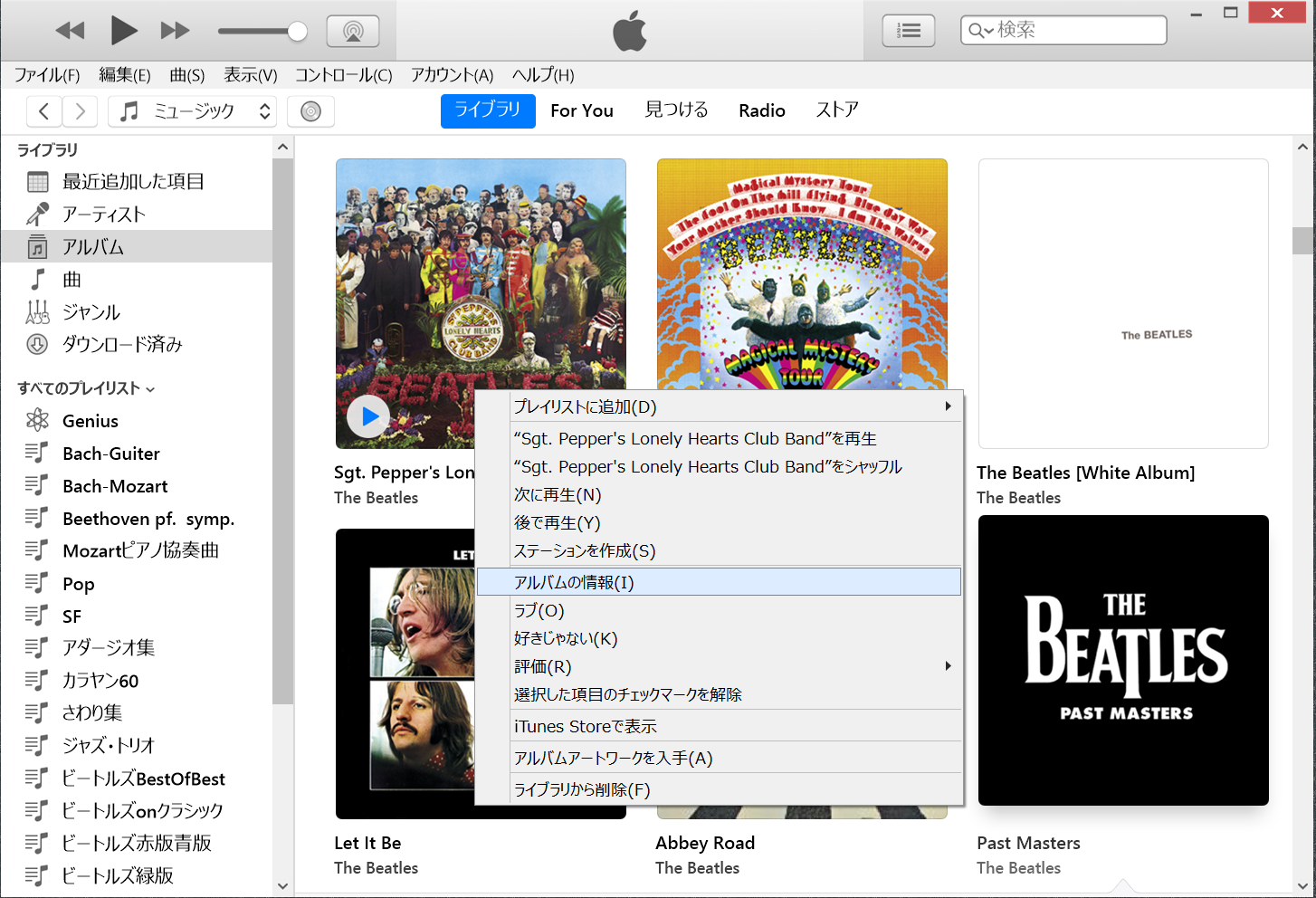1316x898 pixels.
Task: Switch to the For You tab
Action: click(582, 110)
